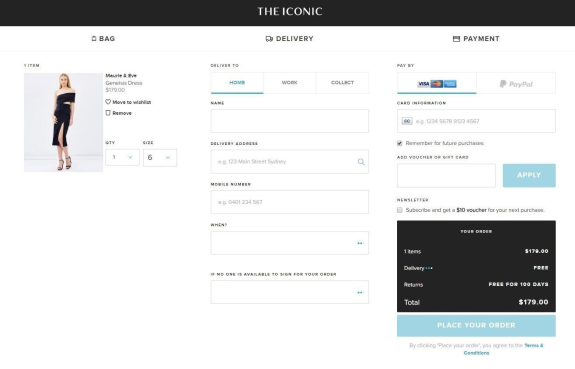
Task: Click Move to wishlist link
Action: (132, 102)
